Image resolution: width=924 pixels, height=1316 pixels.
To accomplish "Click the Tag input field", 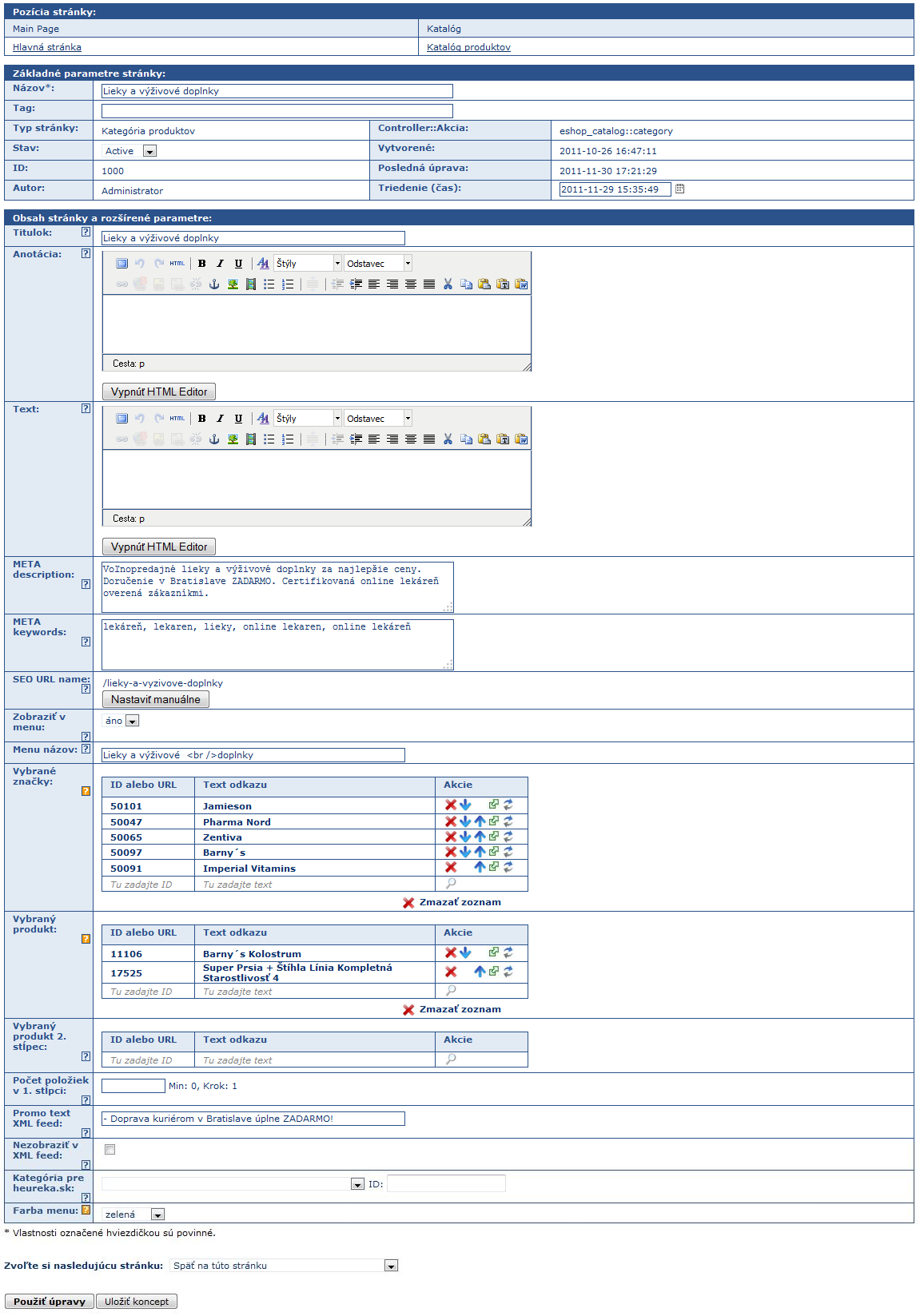I will [x=277, y=111].
